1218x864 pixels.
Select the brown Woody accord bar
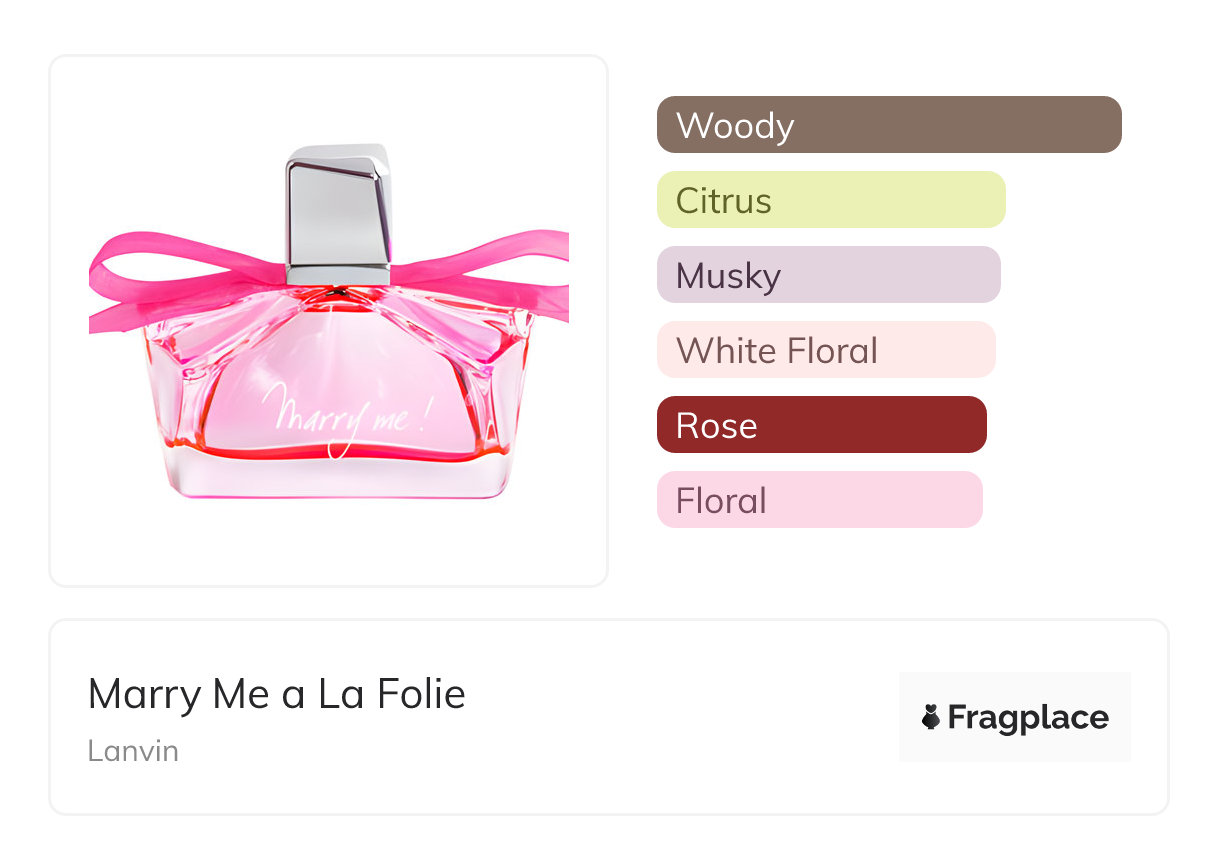[x=888, y=125]
